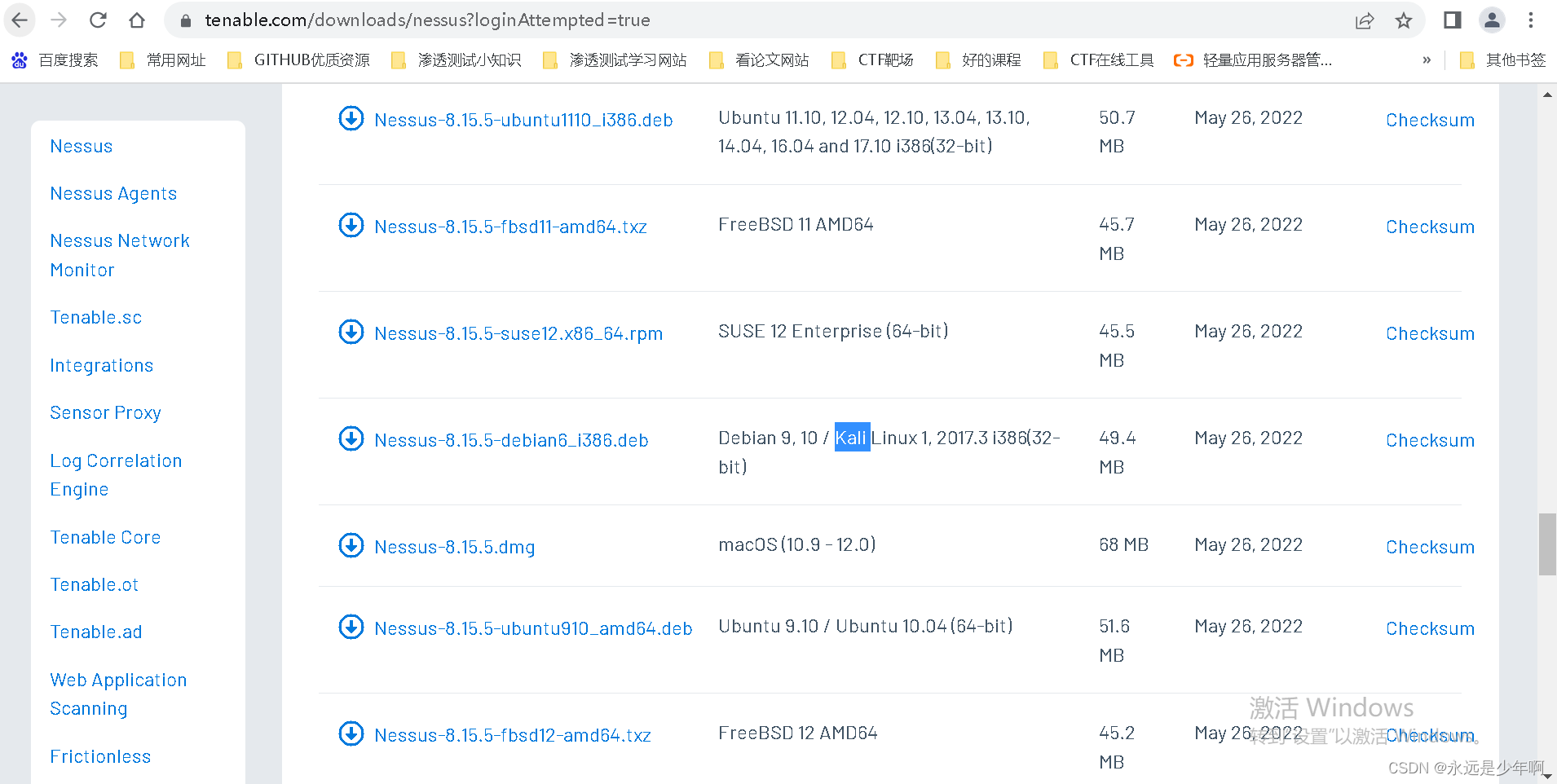1557x784 pixels.
Task: Click download icon for Nessus-8.15.5-fbsd11-amd64.txz
Action: pos(351,225)
